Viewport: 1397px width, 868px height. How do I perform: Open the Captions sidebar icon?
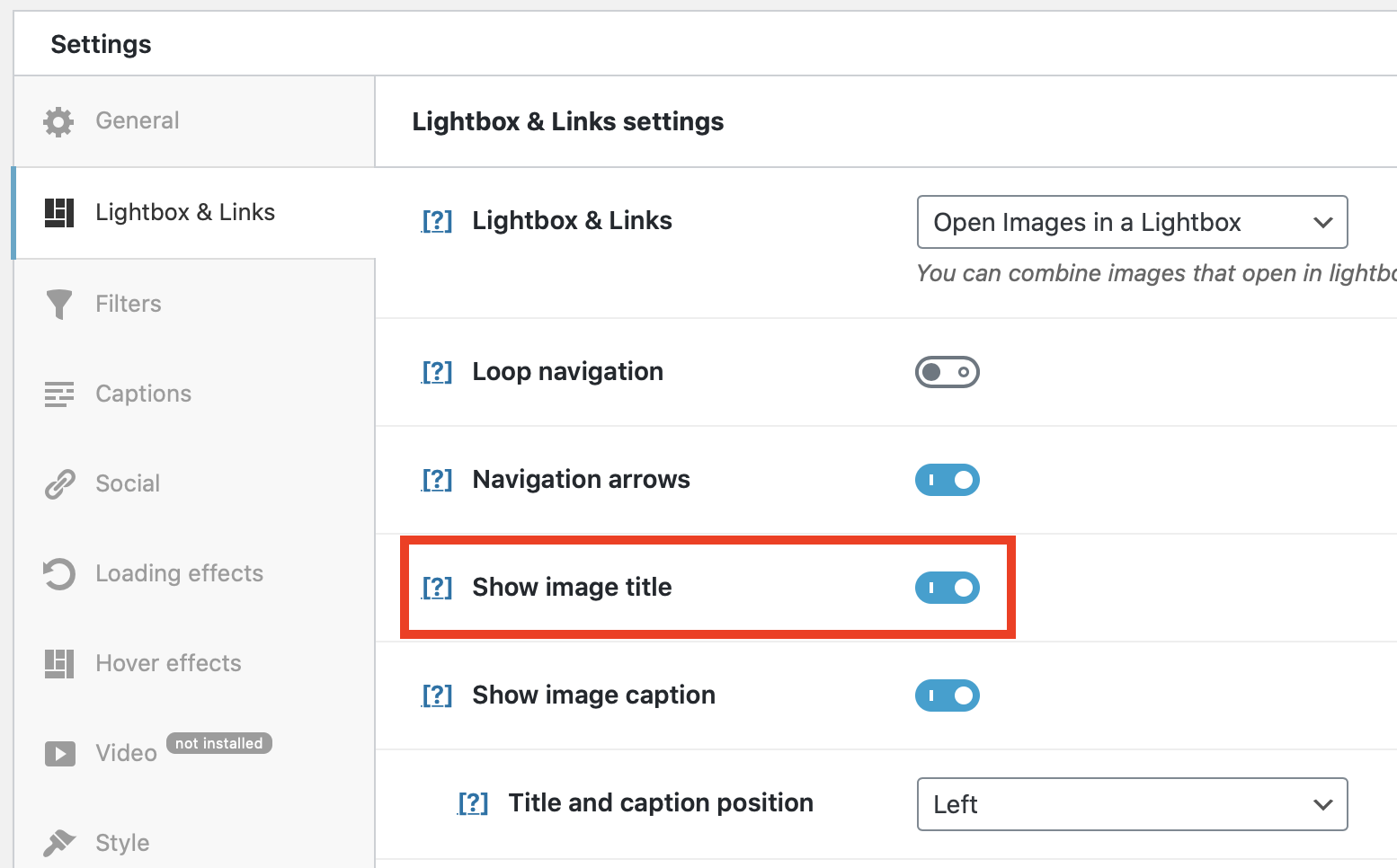click(x=58, y=394)
